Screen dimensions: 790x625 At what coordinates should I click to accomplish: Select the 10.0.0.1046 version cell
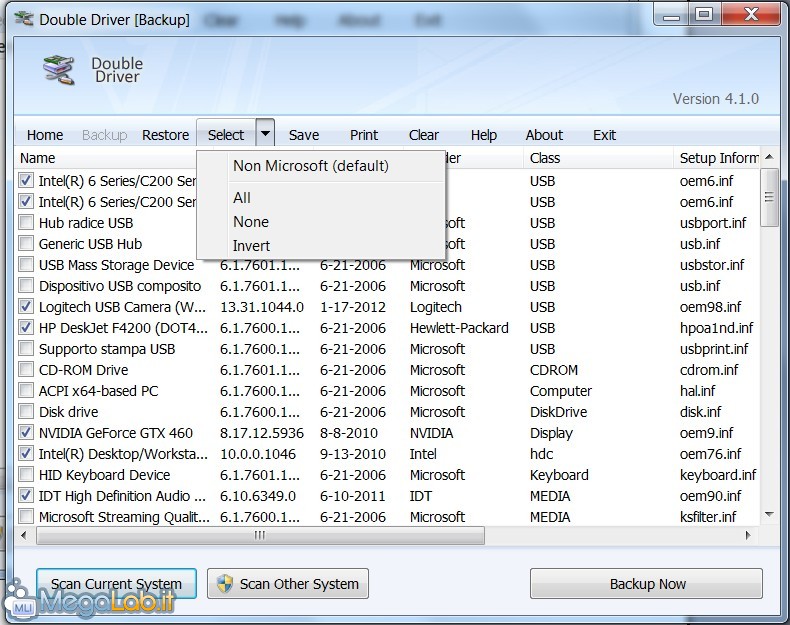tap(258, 454)
